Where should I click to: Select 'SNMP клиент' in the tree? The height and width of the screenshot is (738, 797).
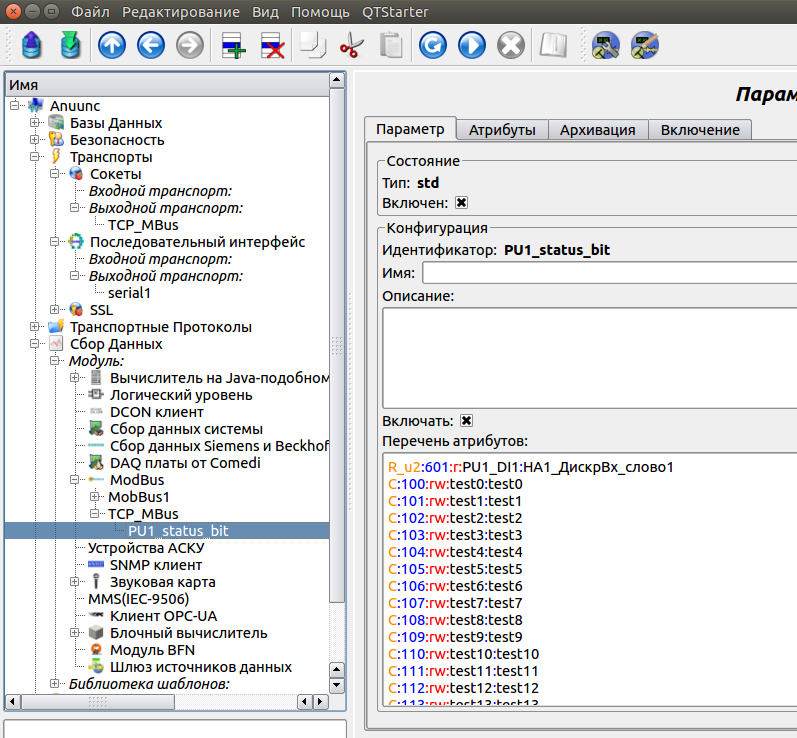[x=155, y=565]
